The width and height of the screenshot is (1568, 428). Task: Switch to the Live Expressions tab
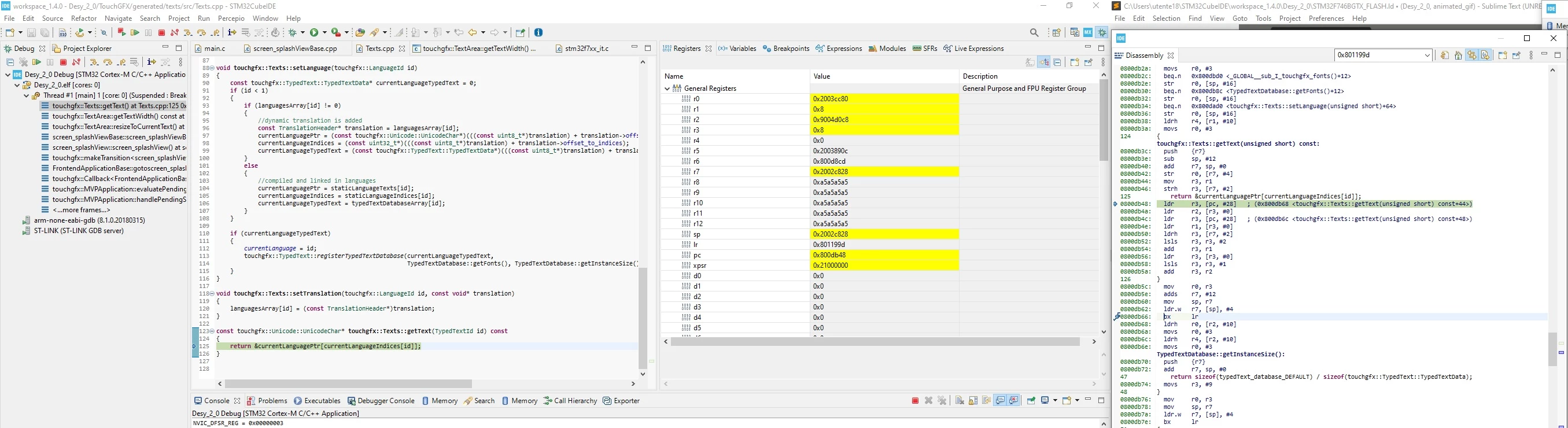coord(974,49)
